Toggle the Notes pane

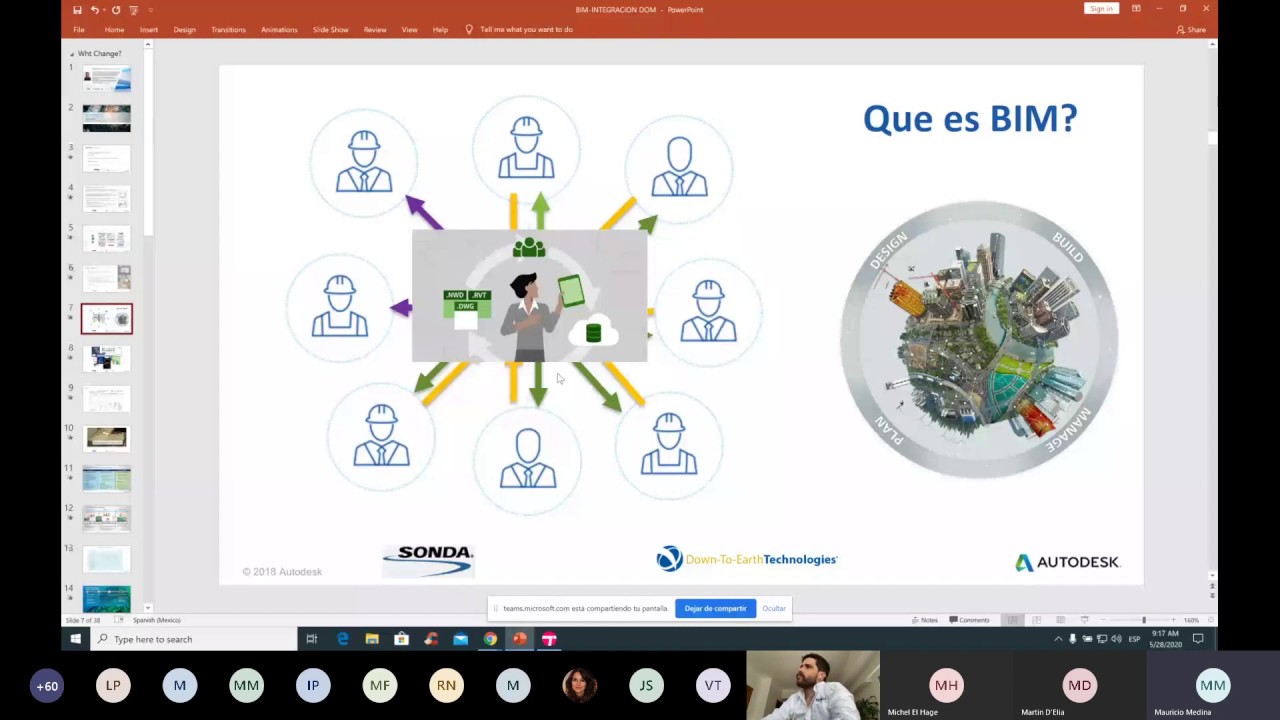click(x=925, y=620)
